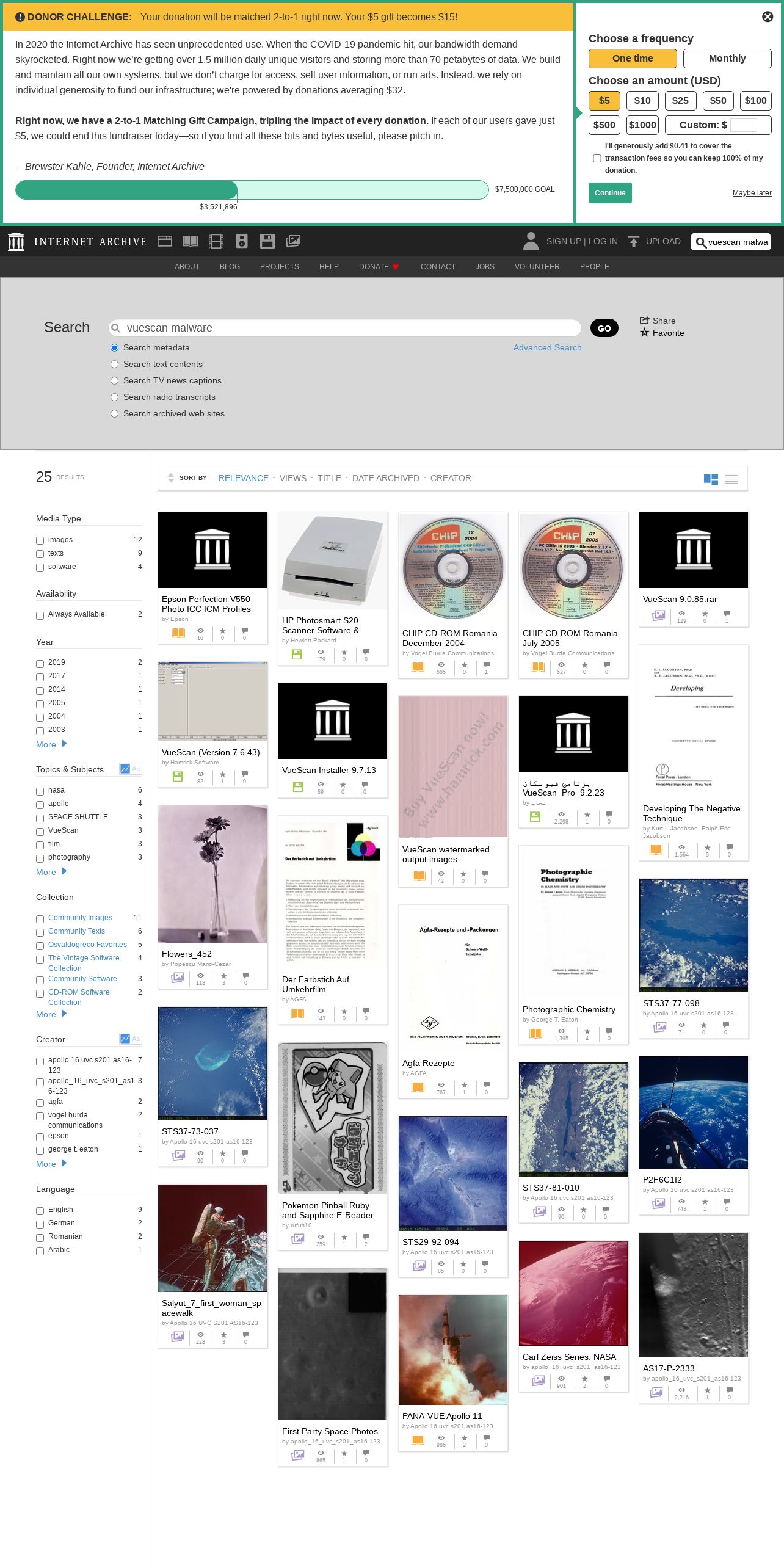
Task: Toggle sort direction arrows icon
Action: [171, 478]
